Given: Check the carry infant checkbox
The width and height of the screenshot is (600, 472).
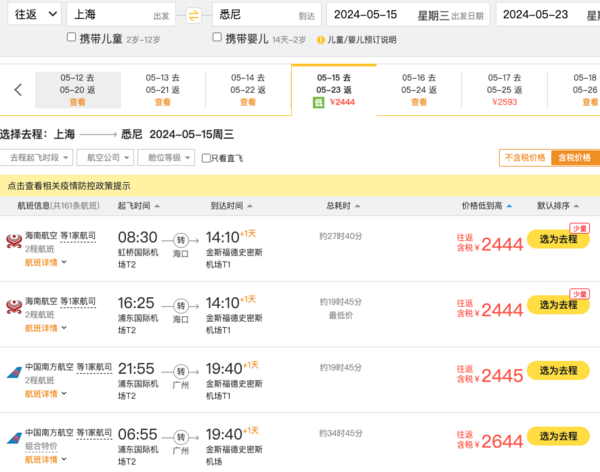Looking at the screenshot, I should click(217, 37).
